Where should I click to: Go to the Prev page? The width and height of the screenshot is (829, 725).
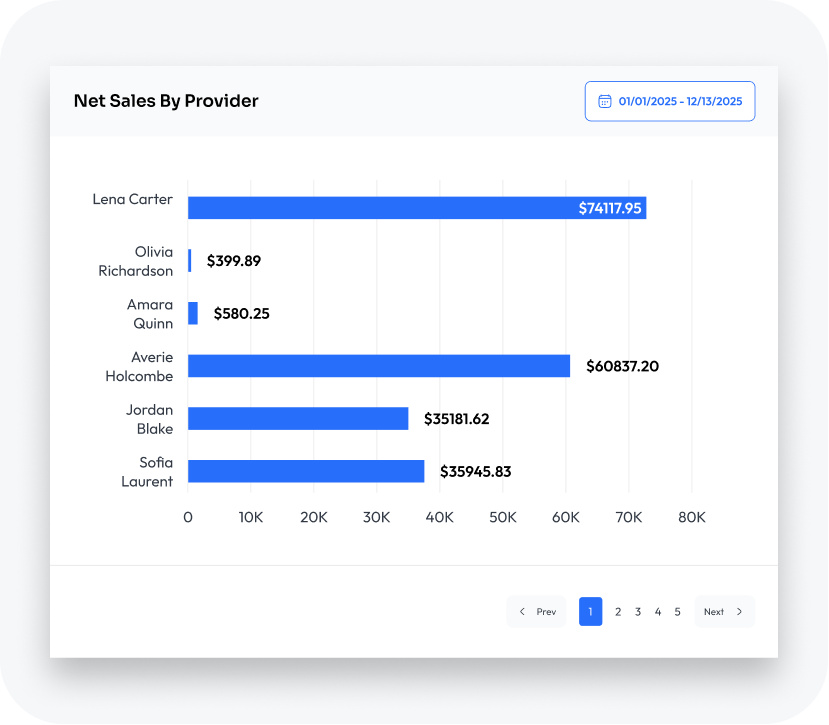[537, 612]
